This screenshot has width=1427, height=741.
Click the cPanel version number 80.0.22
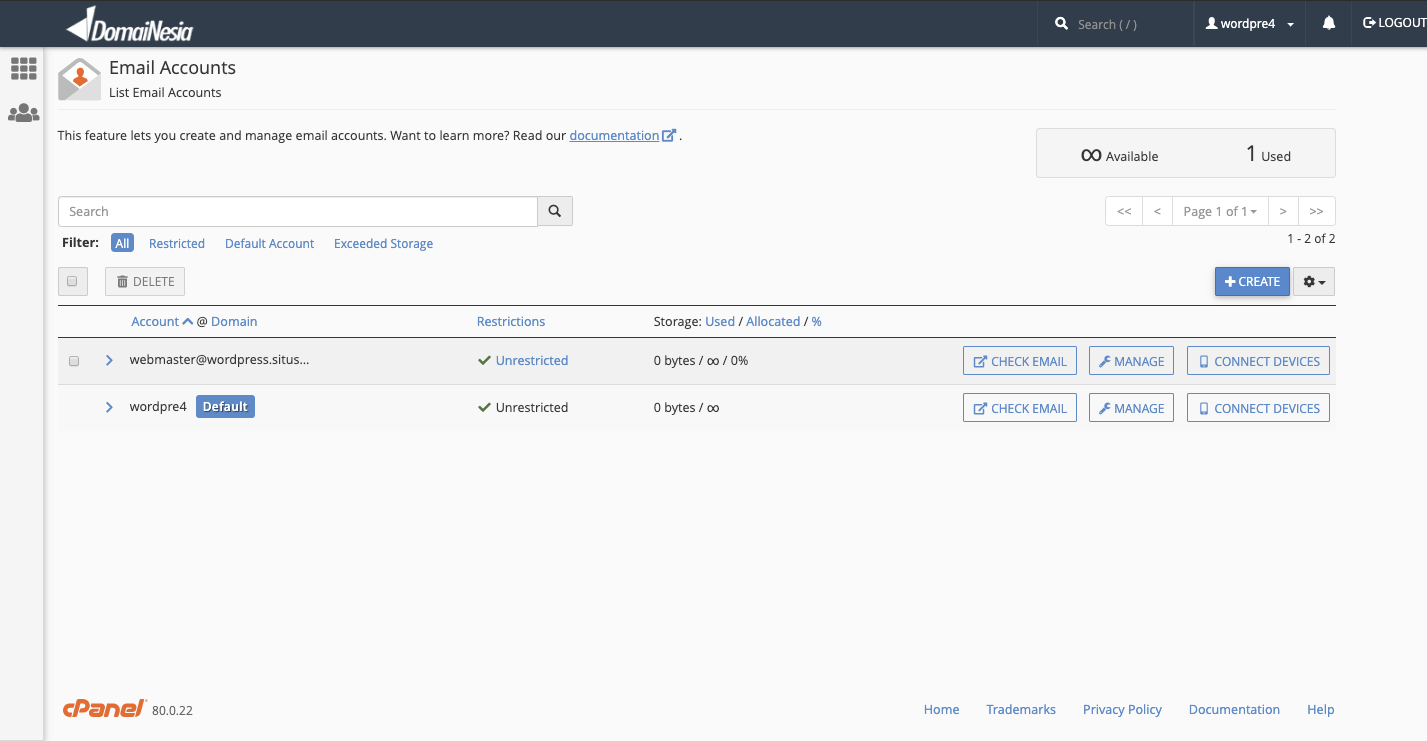click(x=172, y=711)
